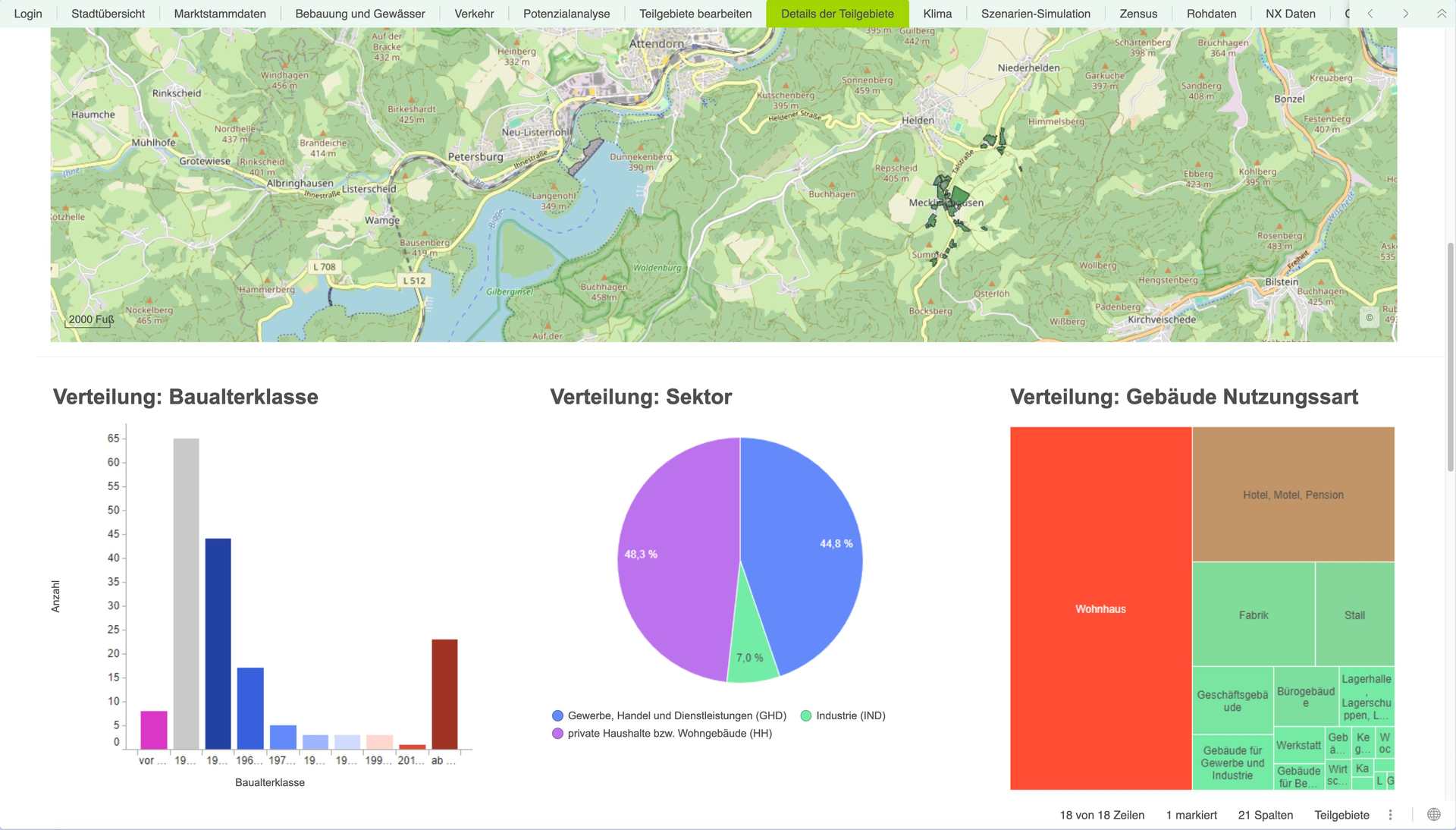This screenshot has width=1456, height=830.
Task: Click the 'Verteilung: Baualterklasse' chart title
Action: pyautogui.click(x=186, y=397)
